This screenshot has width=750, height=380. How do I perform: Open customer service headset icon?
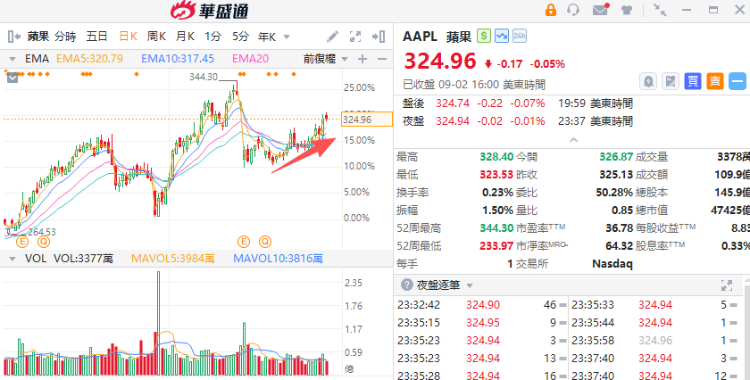pos(573,10)
